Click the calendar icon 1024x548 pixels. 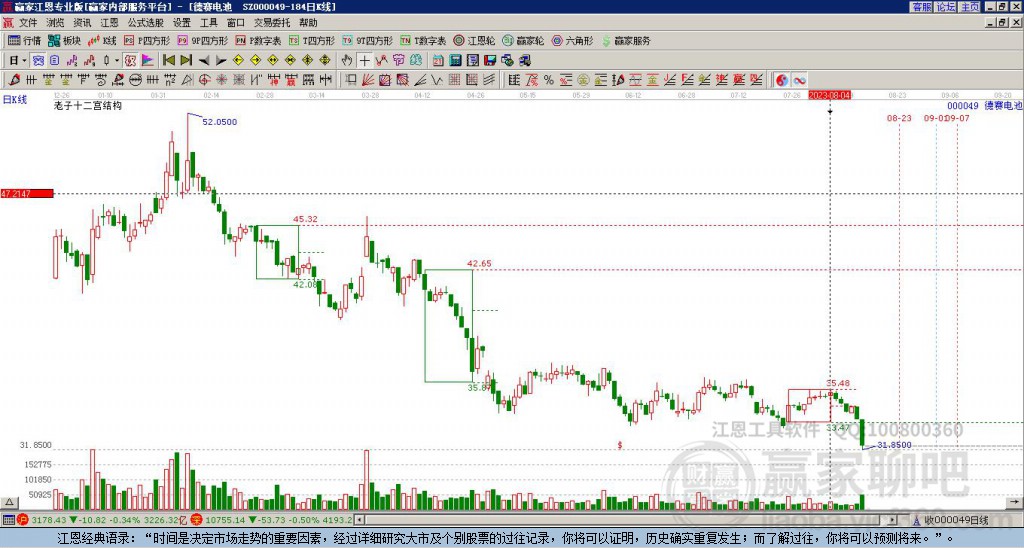click(438, 61)
